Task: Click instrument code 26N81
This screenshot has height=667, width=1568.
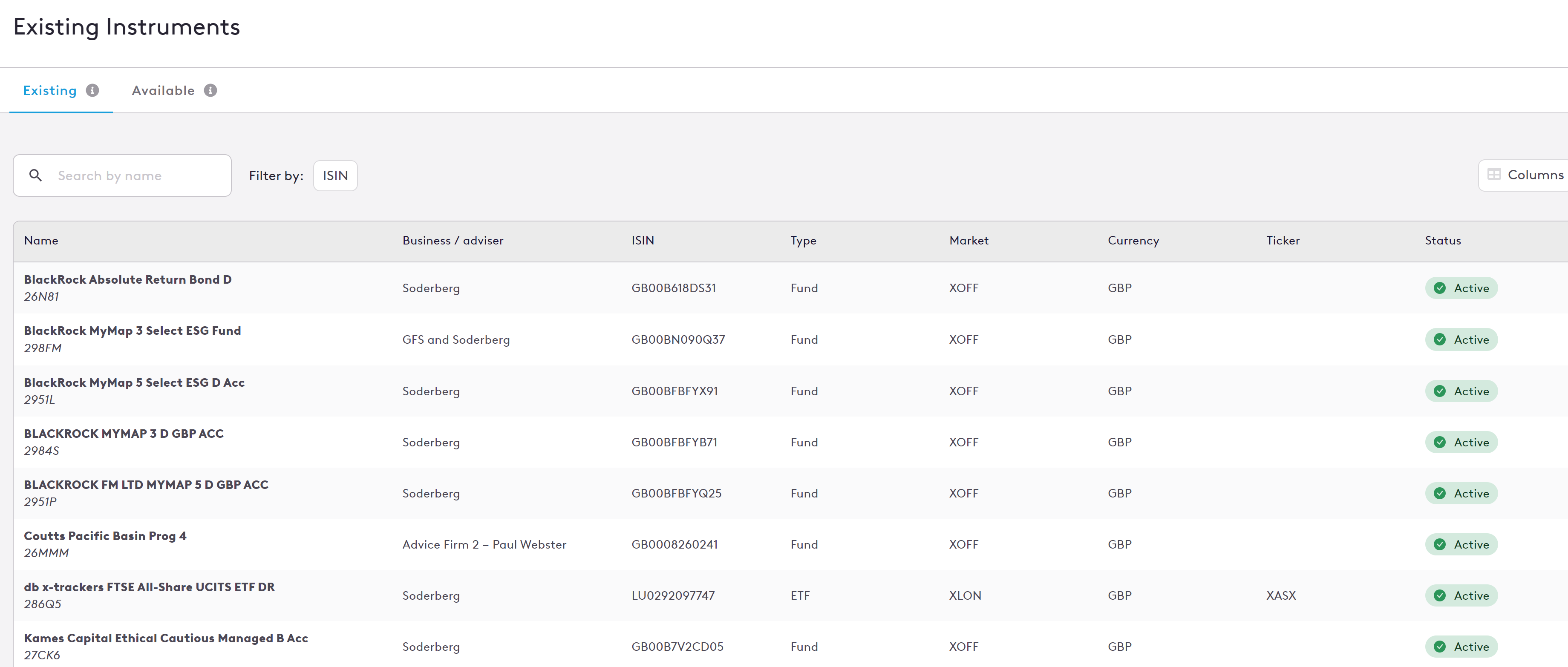Action: (41, 297)
